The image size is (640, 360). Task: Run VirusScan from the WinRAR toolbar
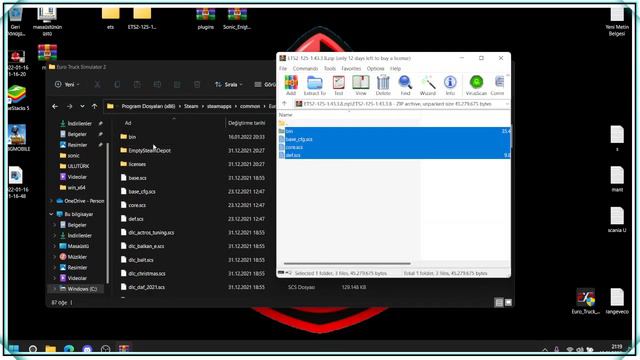(x=476, y=85)
